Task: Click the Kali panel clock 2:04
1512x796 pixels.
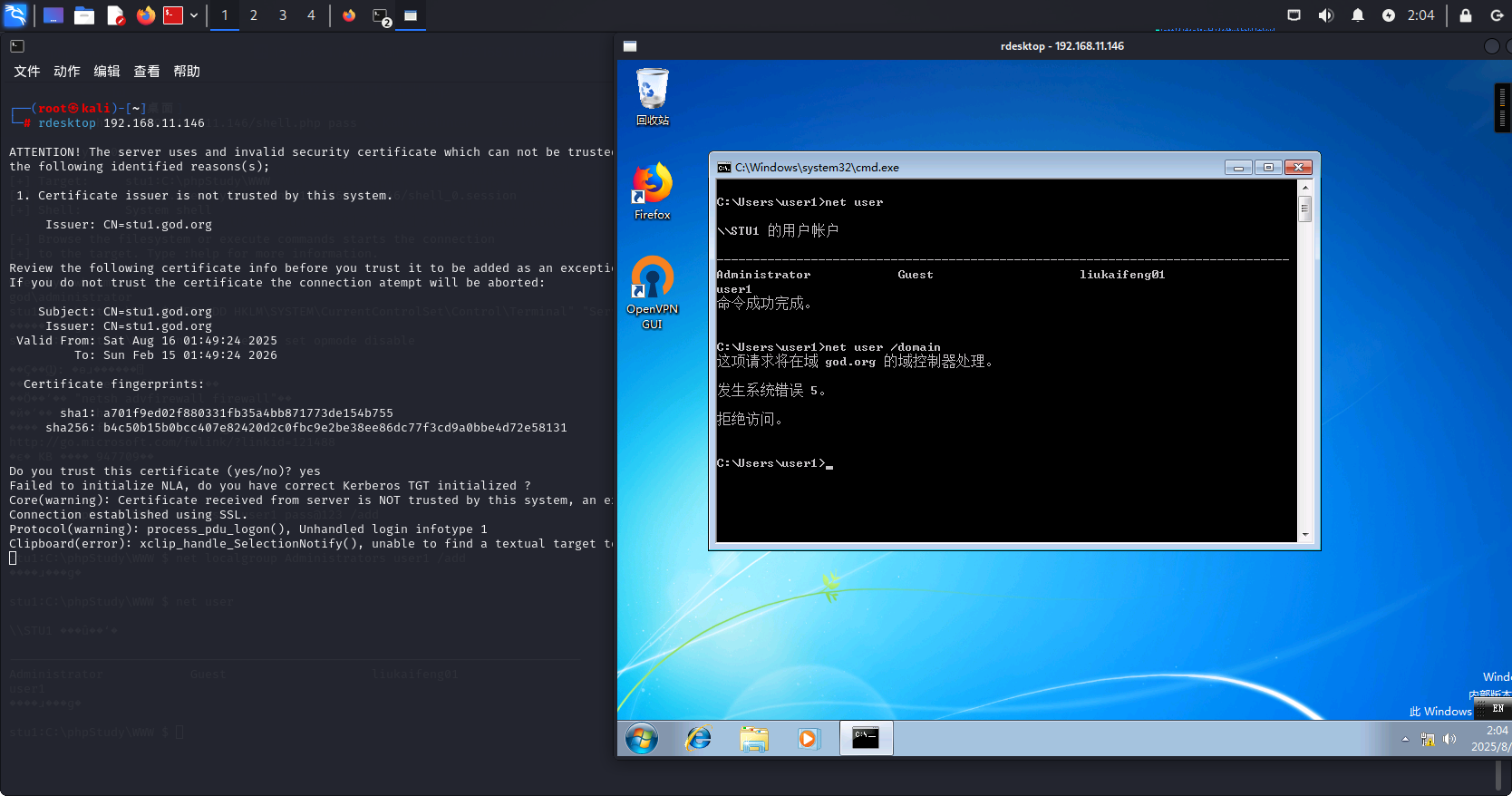Action: [x=1420, y=15]
